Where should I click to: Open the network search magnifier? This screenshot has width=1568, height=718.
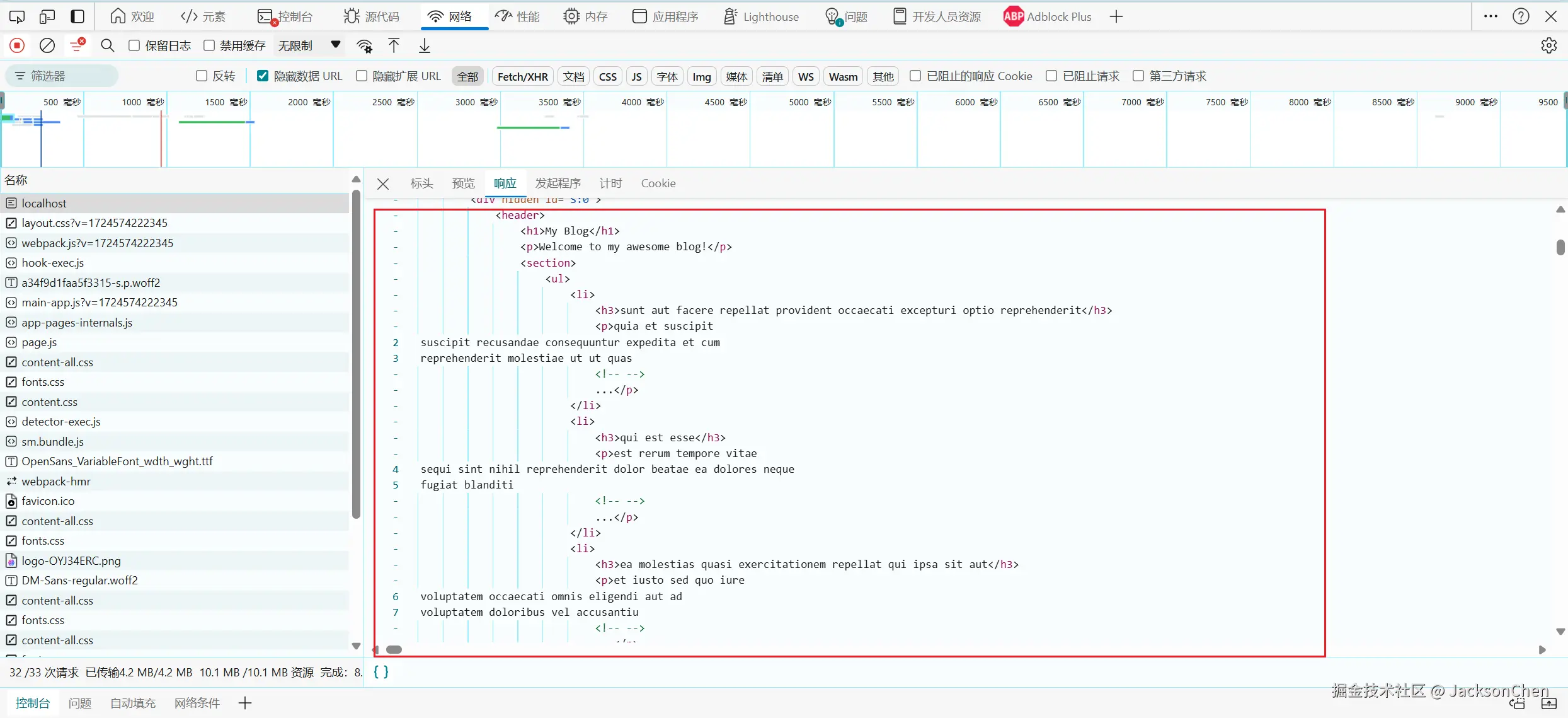point(108,45)
